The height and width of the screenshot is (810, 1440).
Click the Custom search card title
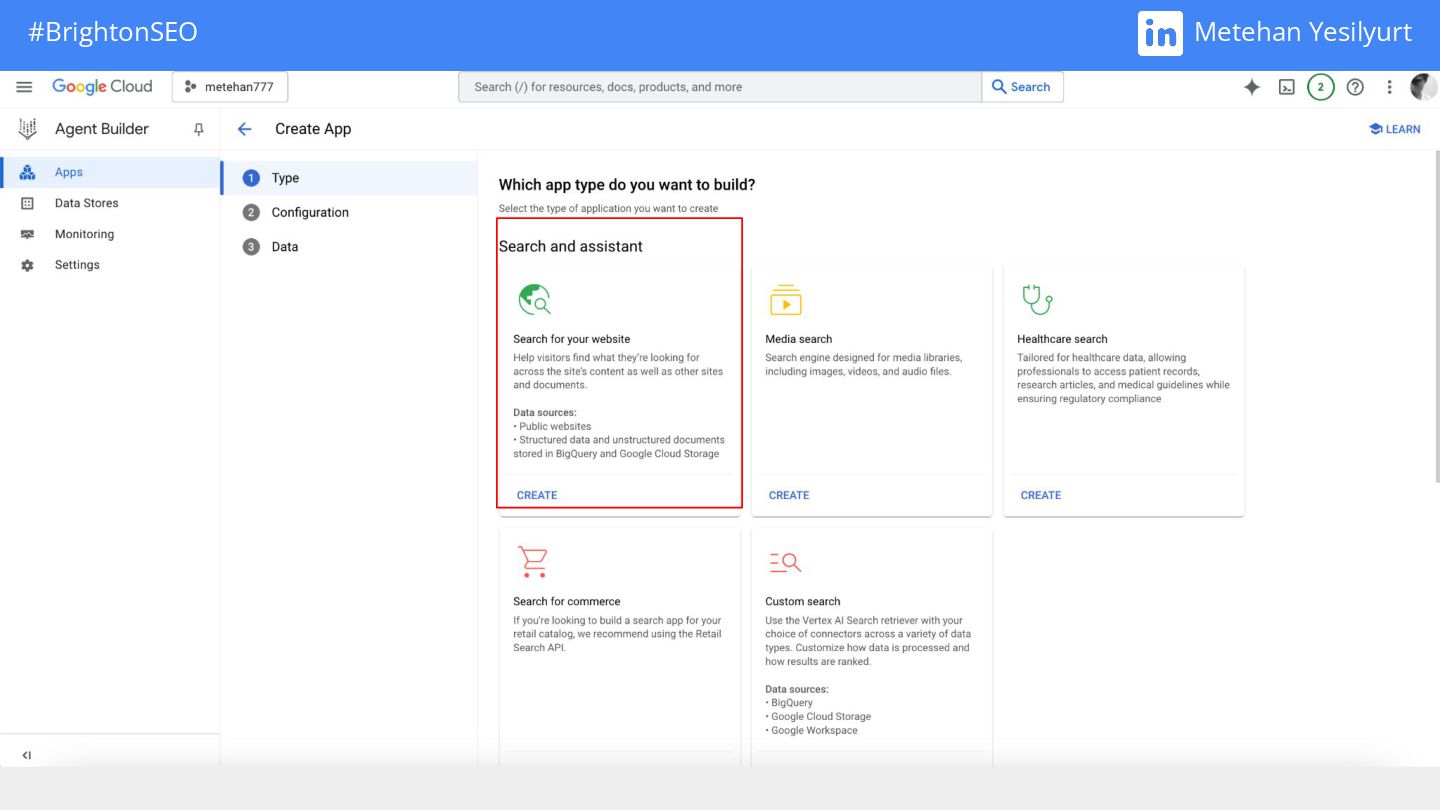803,601
